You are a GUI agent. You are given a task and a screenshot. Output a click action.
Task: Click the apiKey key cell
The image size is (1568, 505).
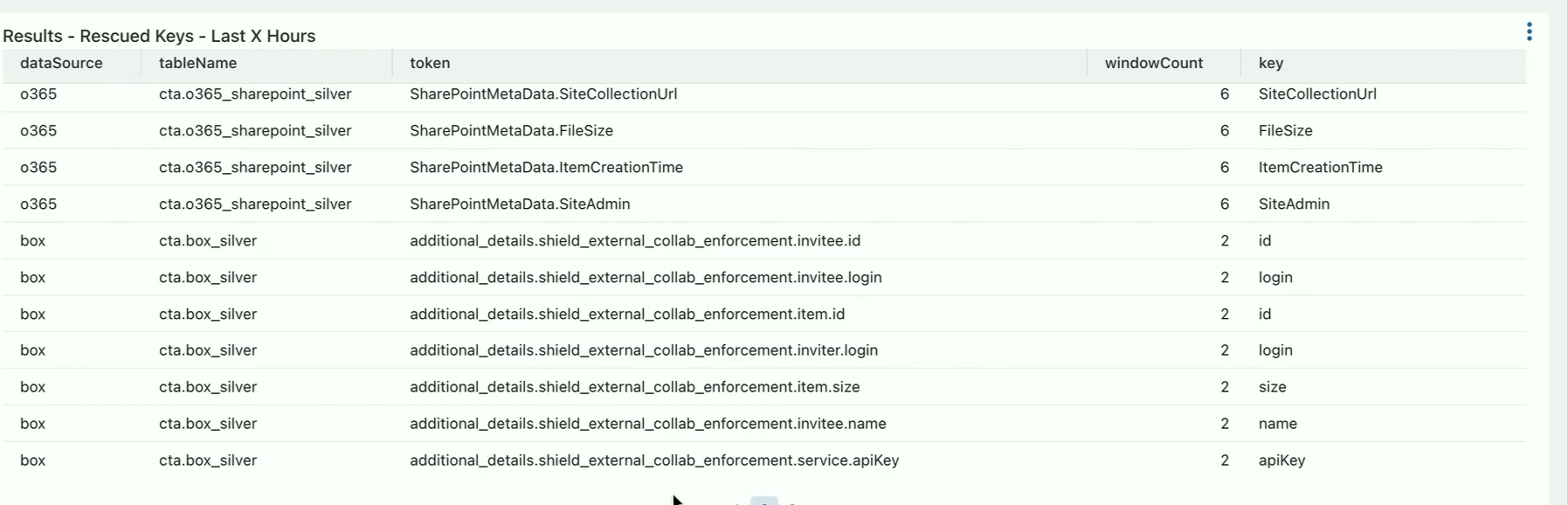1281,460
